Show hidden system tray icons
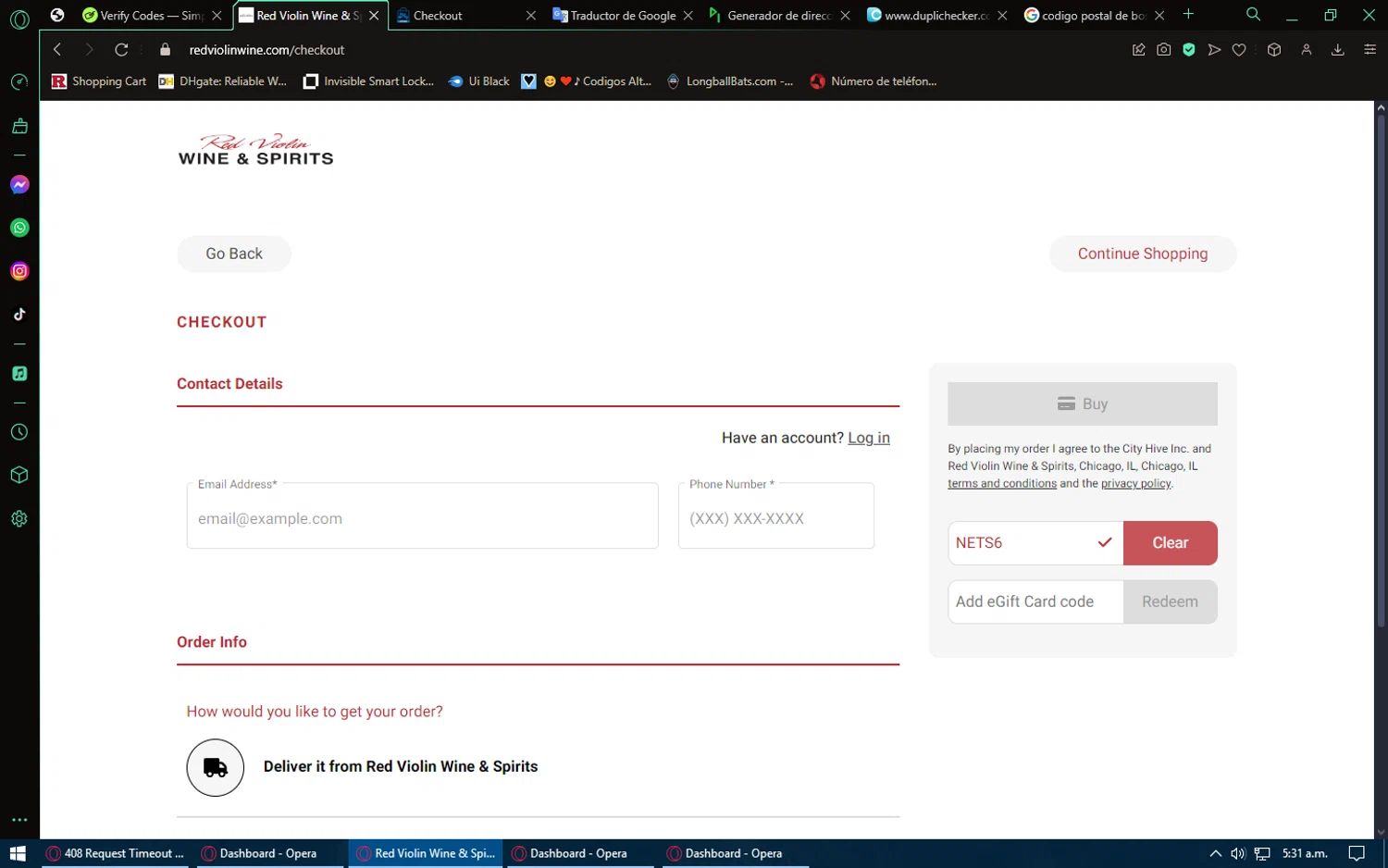1388x868 pixels. [x=1215, y=853]
